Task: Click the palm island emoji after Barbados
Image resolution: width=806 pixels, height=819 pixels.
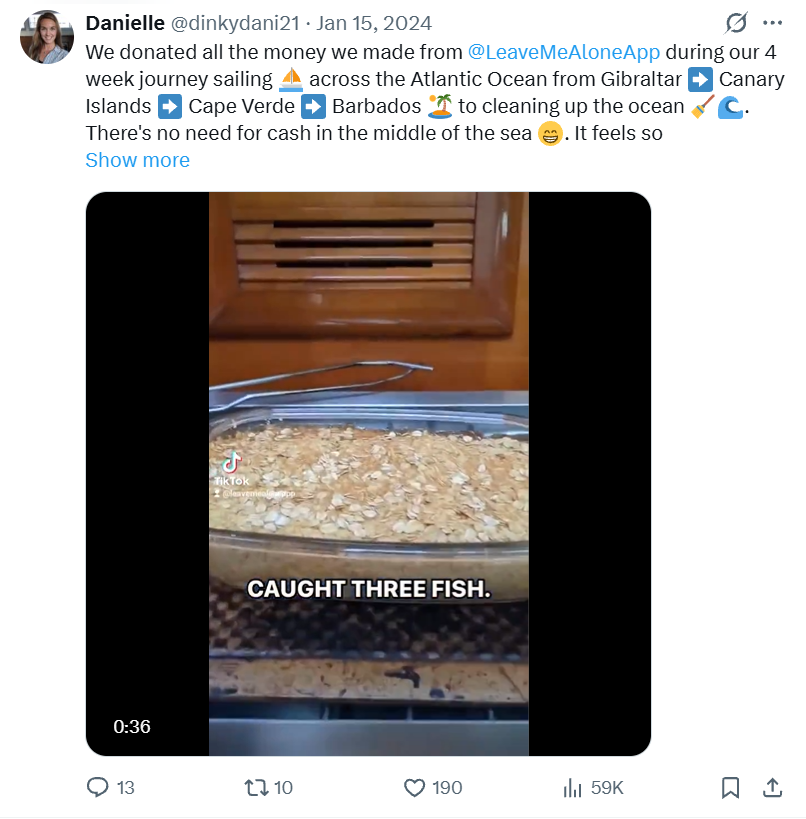Action: click(440, 106)
